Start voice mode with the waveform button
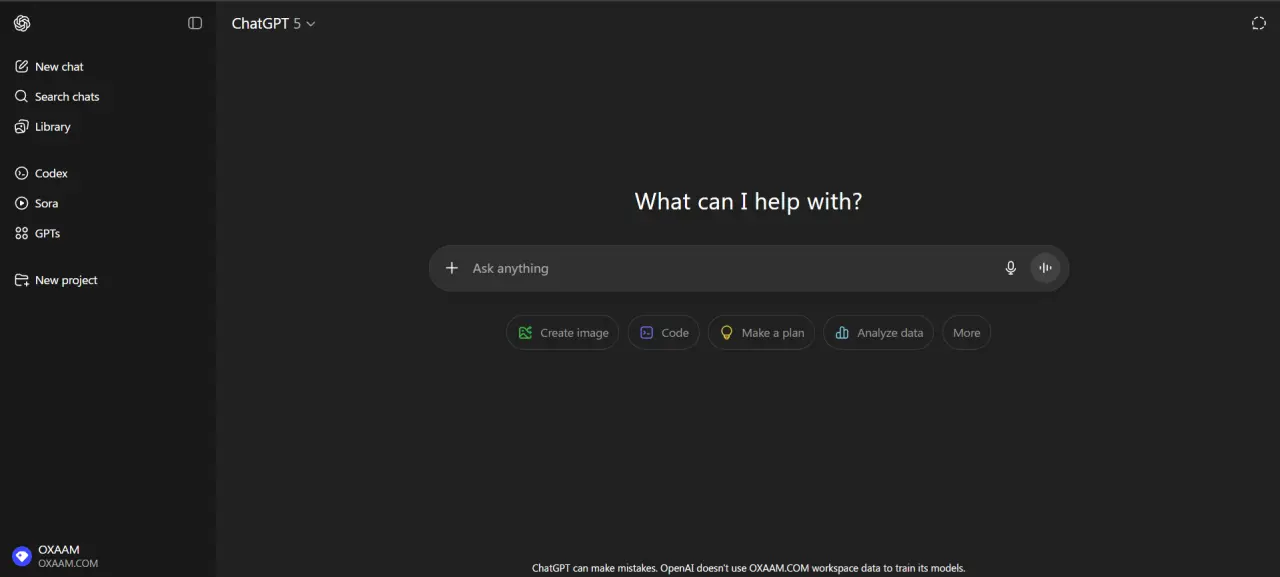This screenshot has width=1280, height=577. click(1045, 268)
